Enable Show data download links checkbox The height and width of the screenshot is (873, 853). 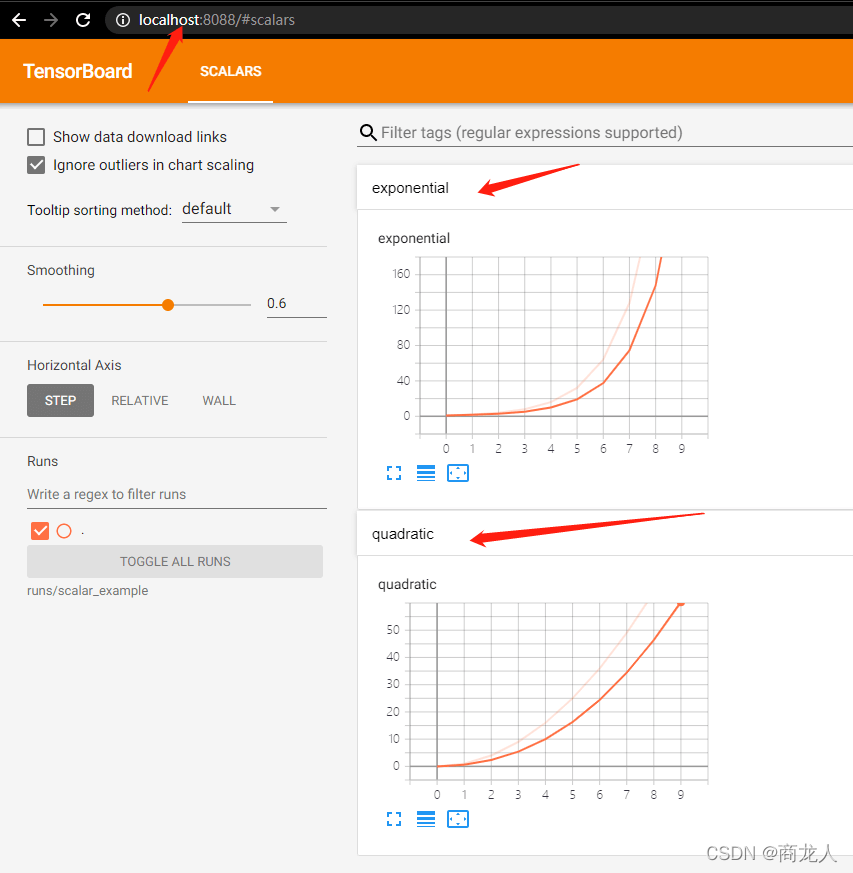(x=36, y=137)
